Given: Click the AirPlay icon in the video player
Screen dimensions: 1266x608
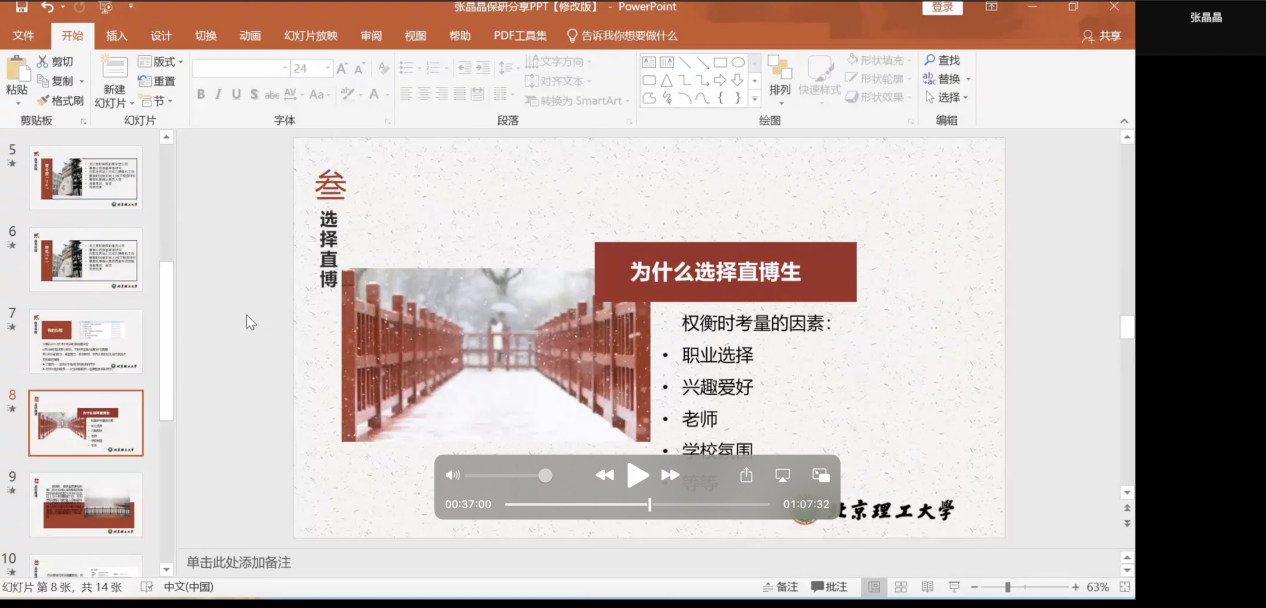Looking at the screenshot, I should [x=783, y=476].
